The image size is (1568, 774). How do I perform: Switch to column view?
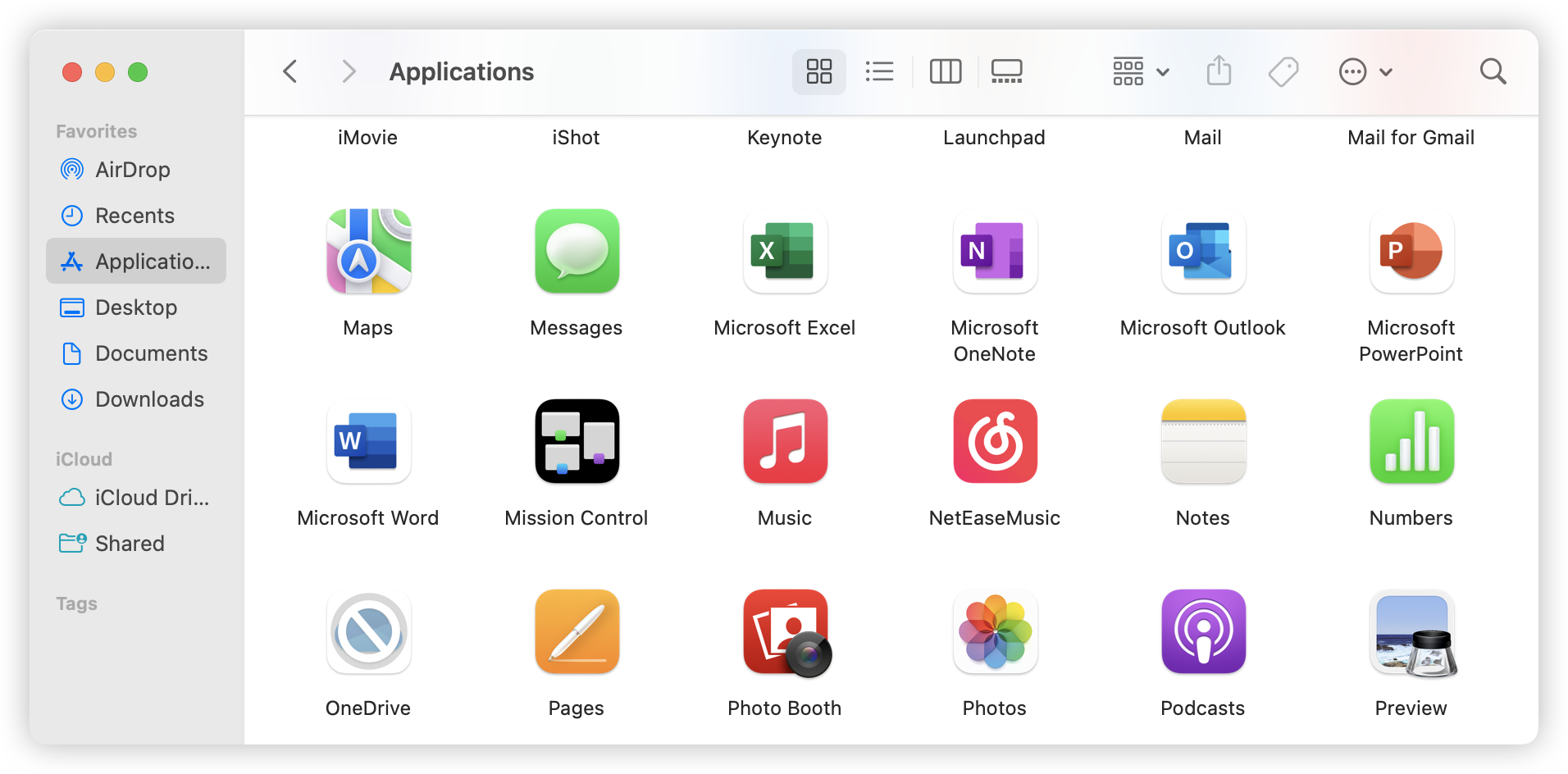(945, 71)
